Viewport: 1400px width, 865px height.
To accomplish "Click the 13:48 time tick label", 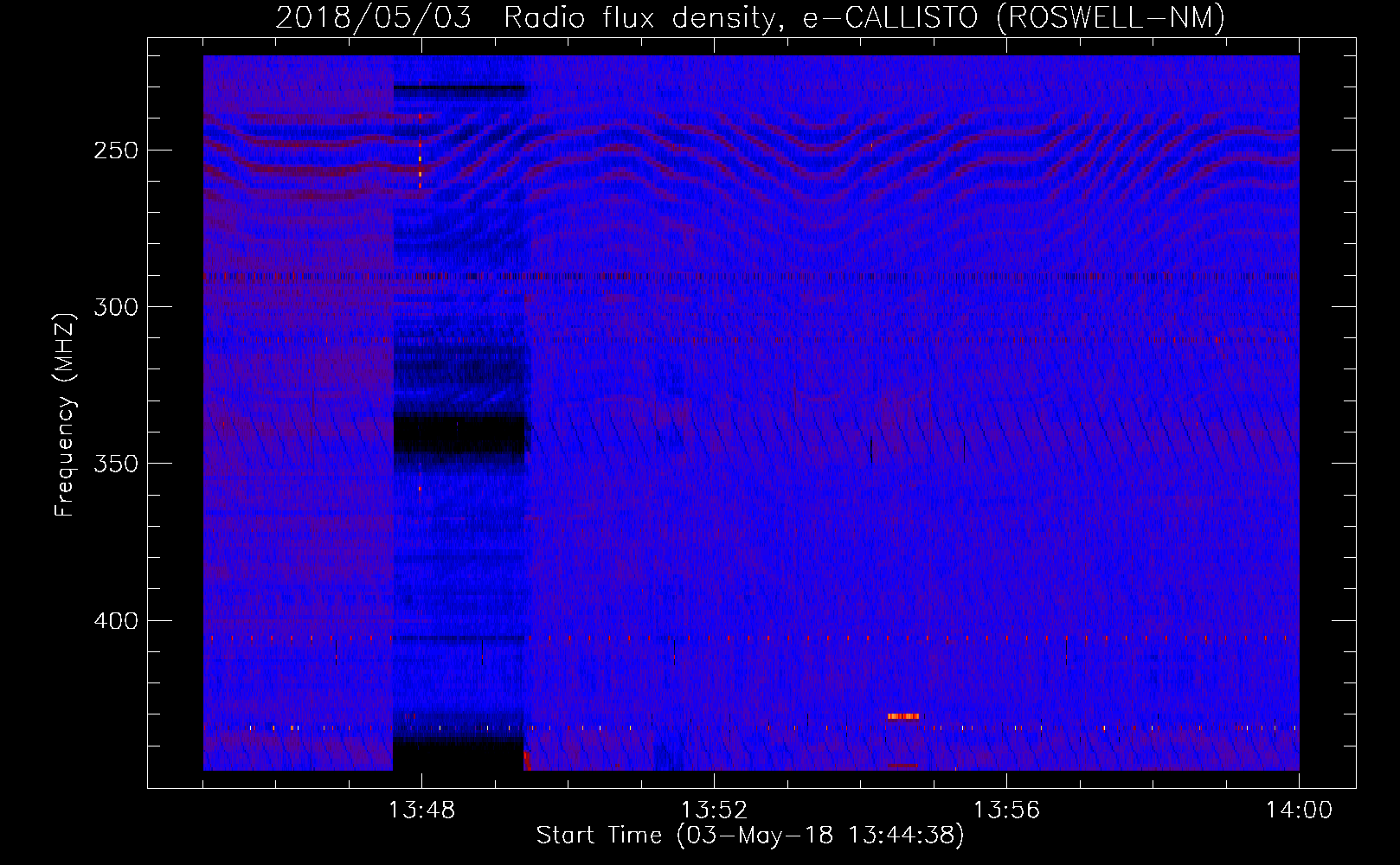I will point(421,811).
